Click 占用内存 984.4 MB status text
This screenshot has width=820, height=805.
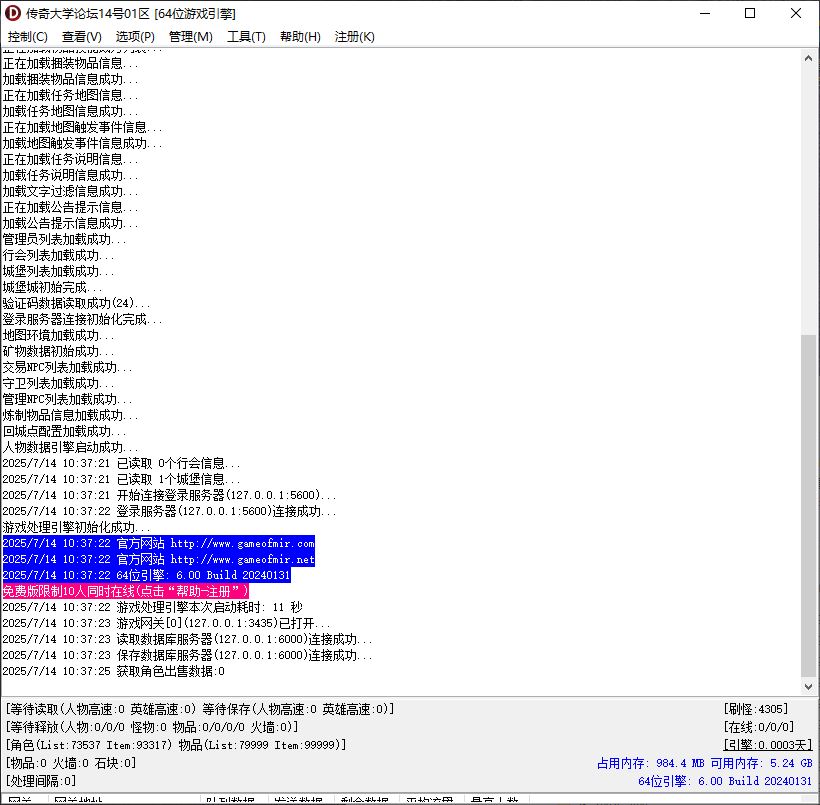[651, 763]
